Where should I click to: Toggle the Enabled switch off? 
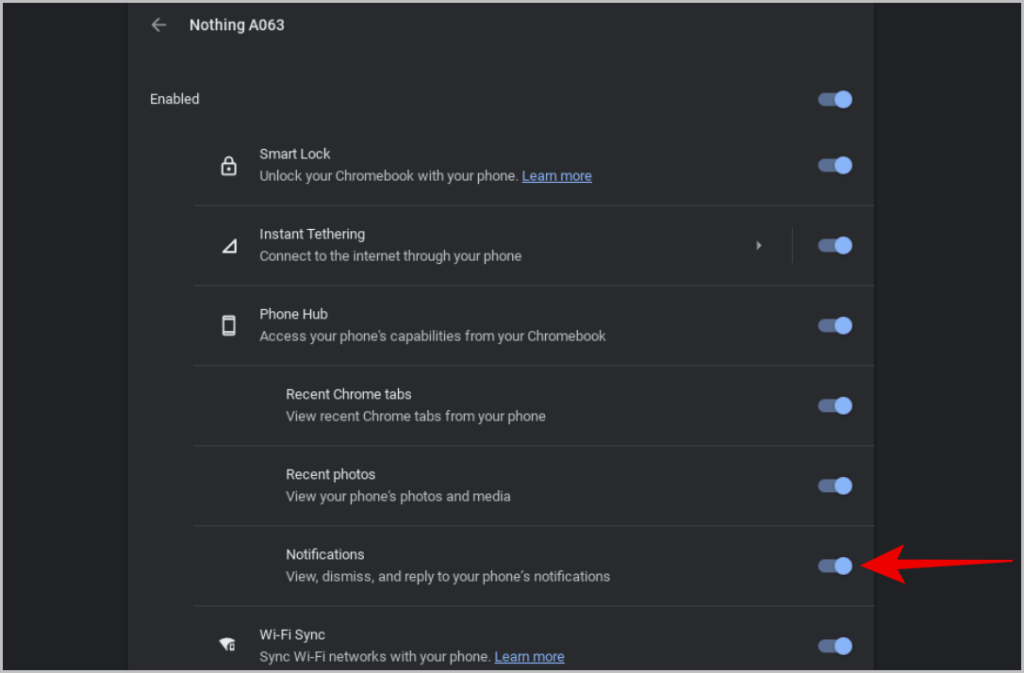coord(835,99)
